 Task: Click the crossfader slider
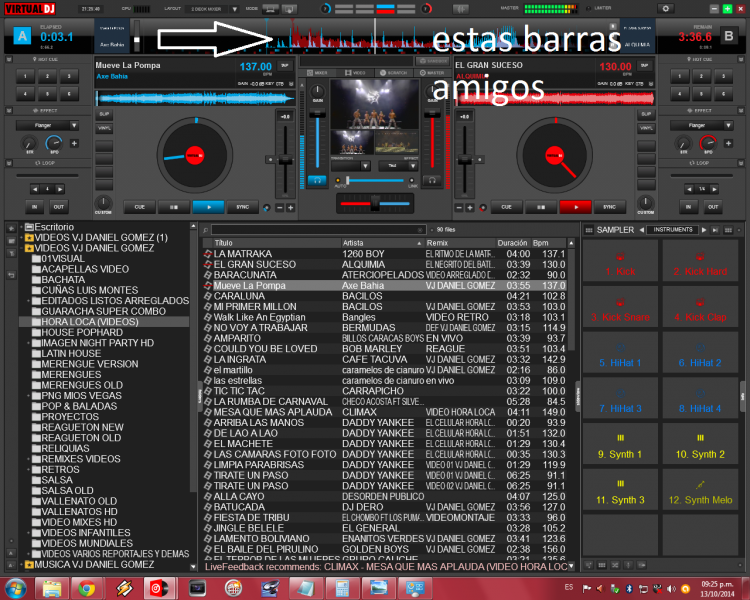375,204
